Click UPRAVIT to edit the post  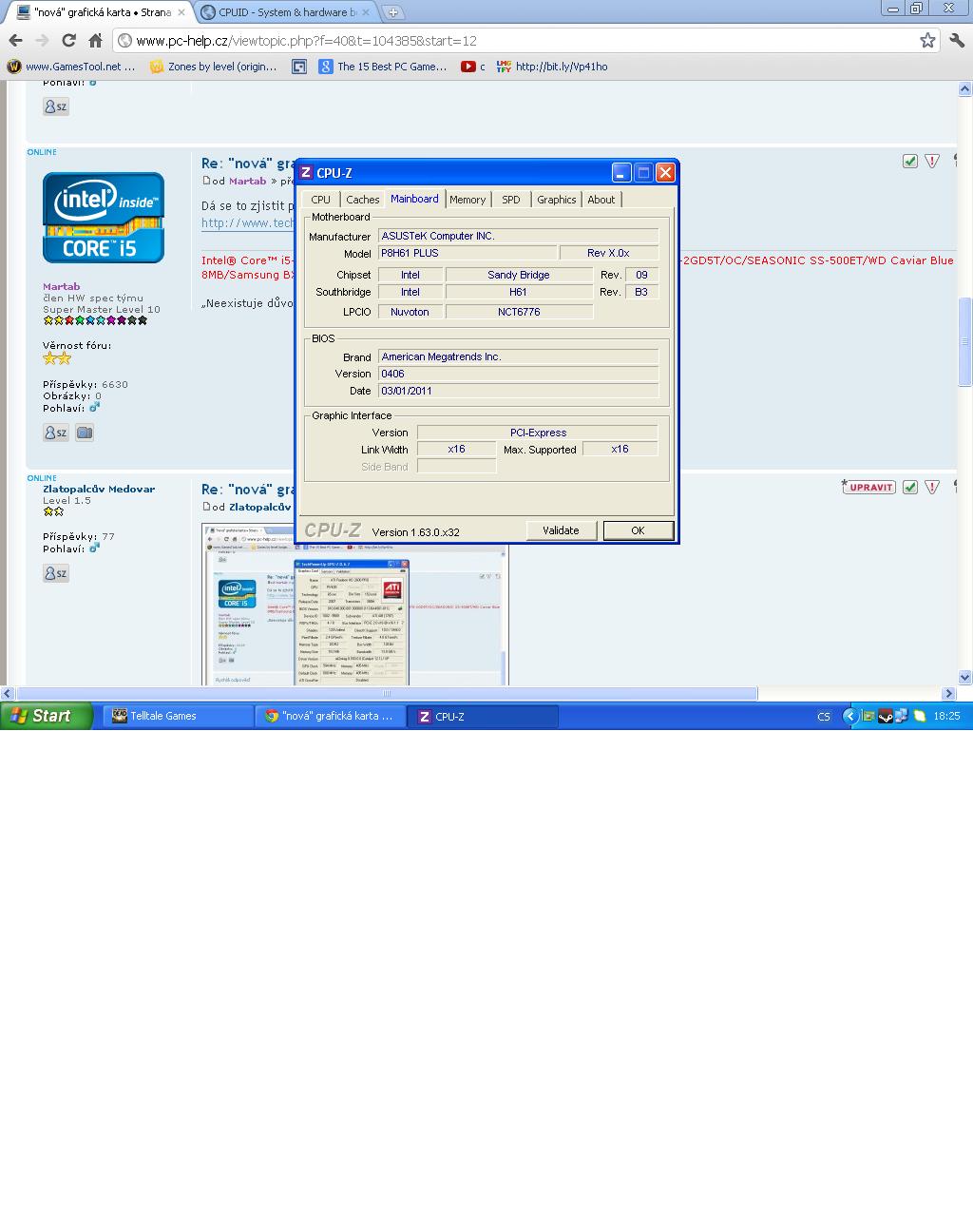click(868, 487)
